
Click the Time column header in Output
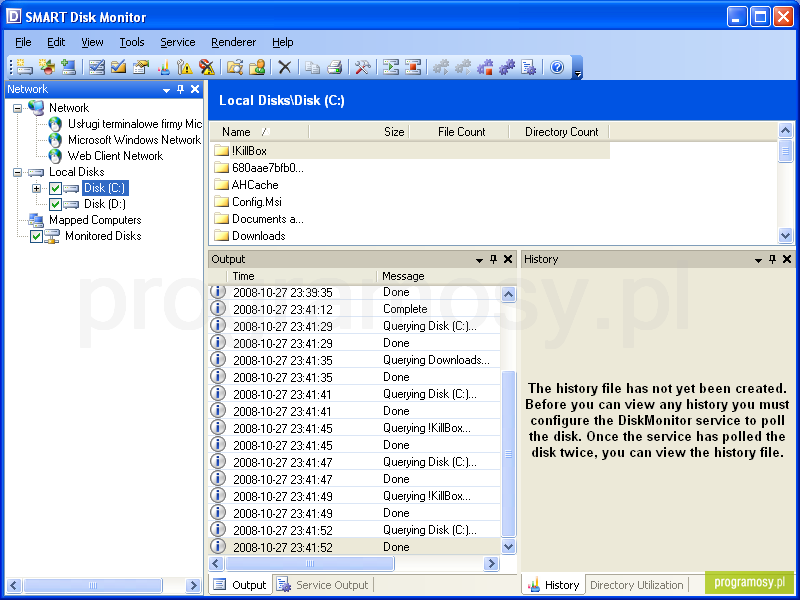301,276
